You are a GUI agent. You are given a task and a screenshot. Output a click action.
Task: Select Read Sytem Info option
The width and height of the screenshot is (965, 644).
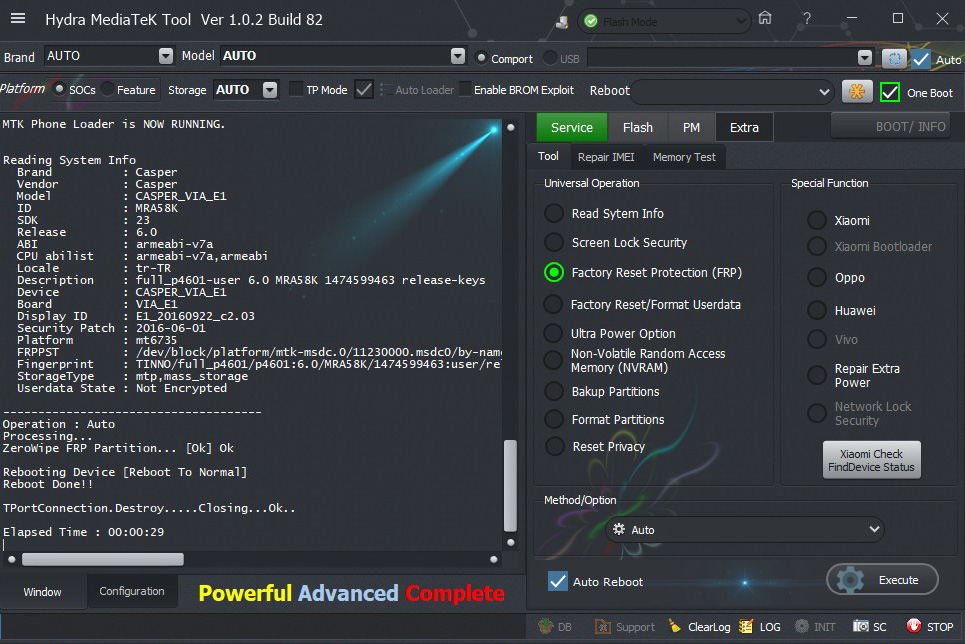click(x=554, y=213)
